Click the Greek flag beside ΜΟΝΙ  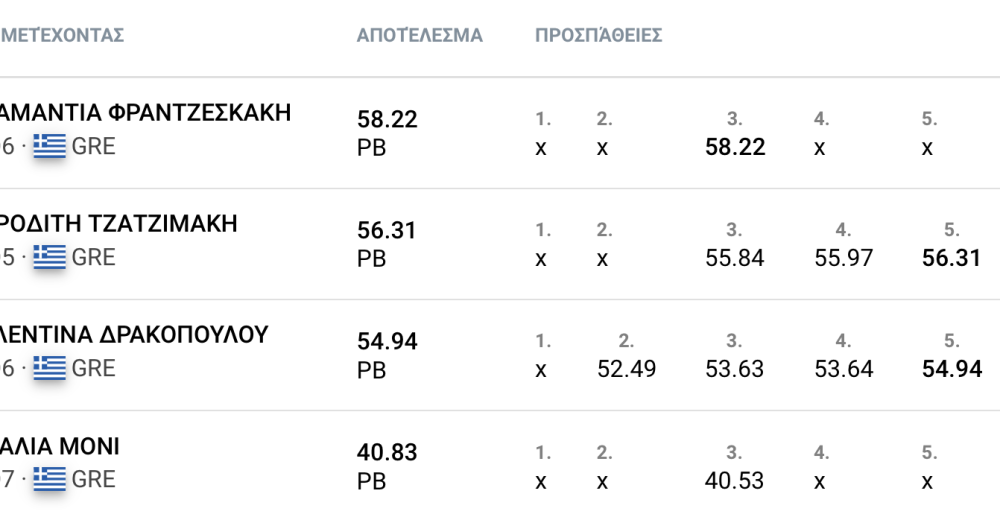click(49, 479)
